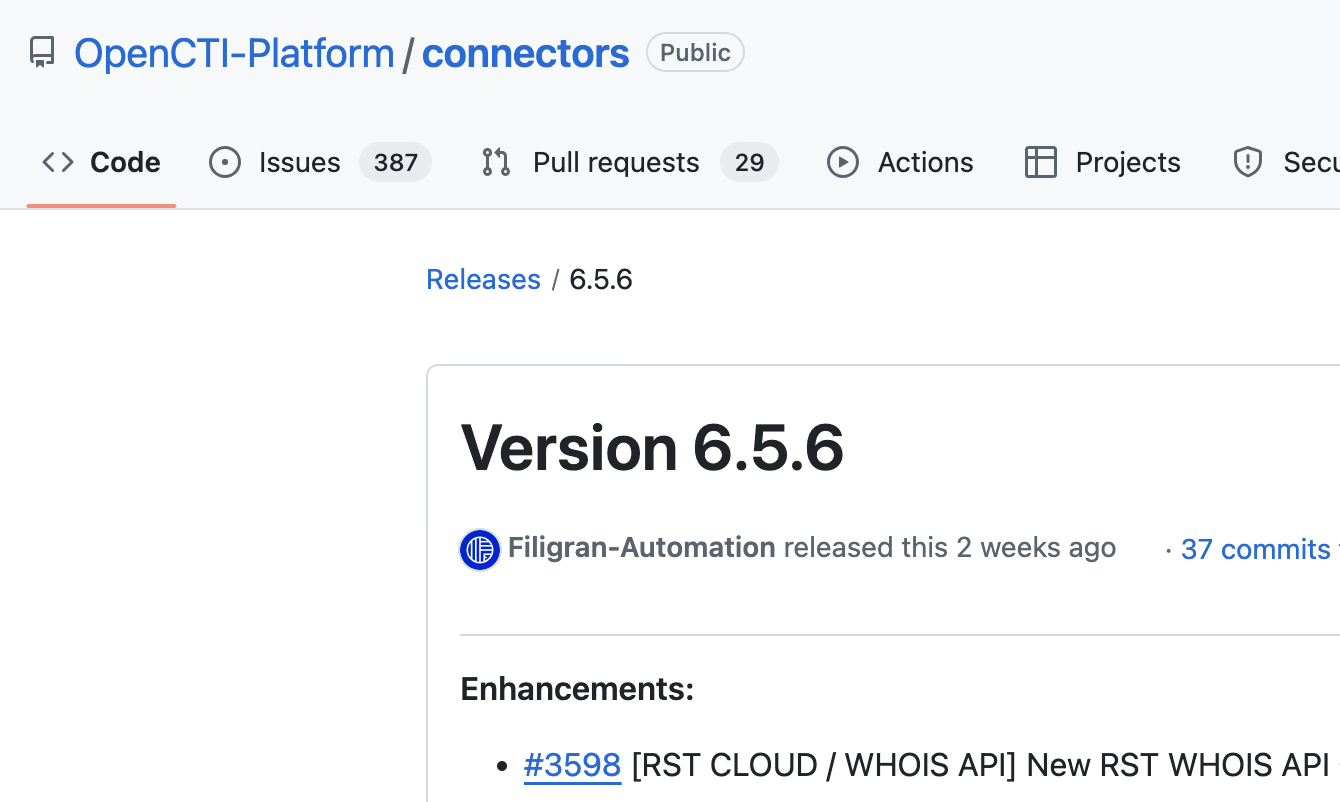Open the Filigran-Automation avatar

pos(479,549)
